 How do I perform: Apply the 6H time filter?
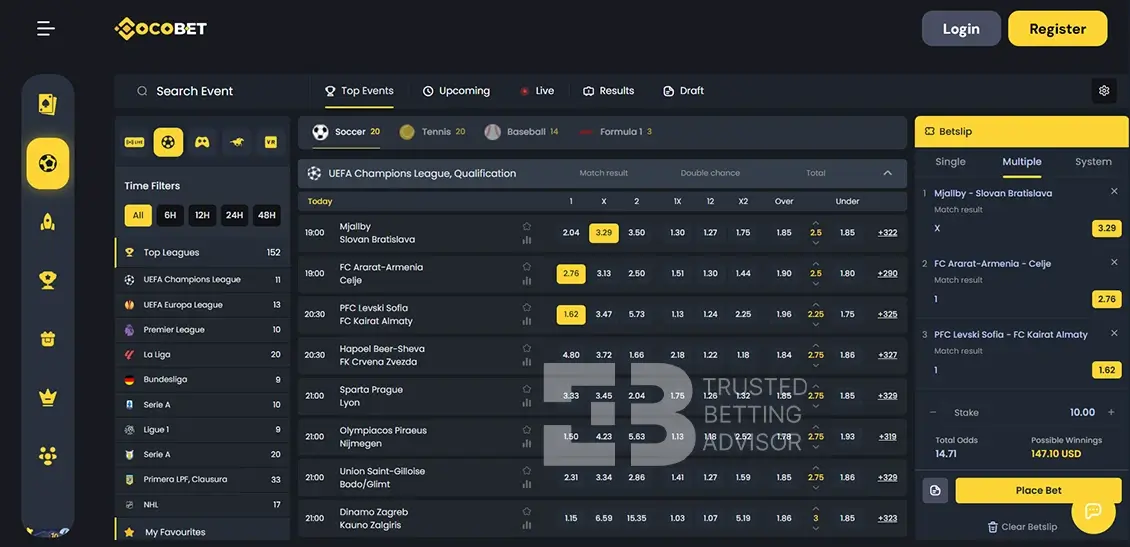[x=170, y=215]
